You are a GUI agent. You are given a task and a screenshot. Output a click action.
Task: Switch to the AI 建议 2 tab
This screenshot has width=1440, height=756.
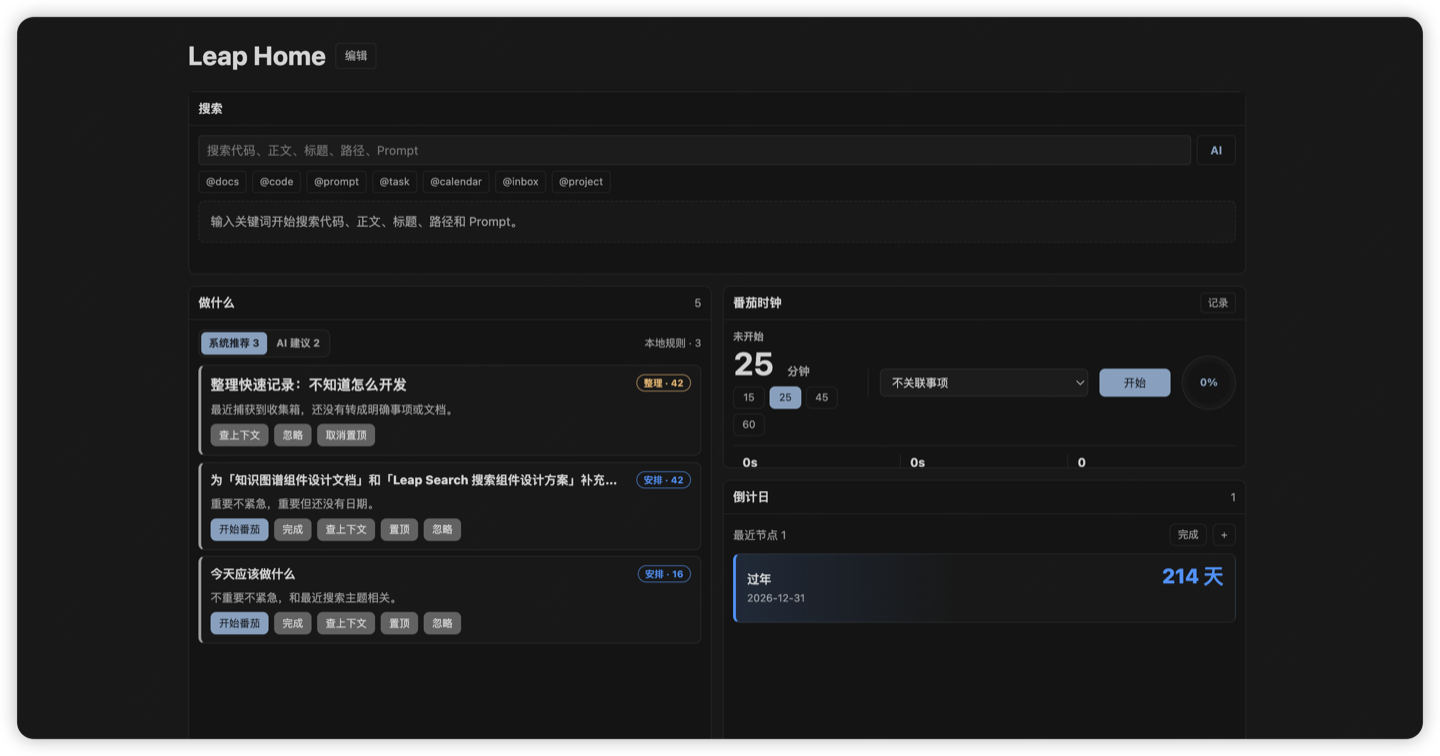point(298,343)
